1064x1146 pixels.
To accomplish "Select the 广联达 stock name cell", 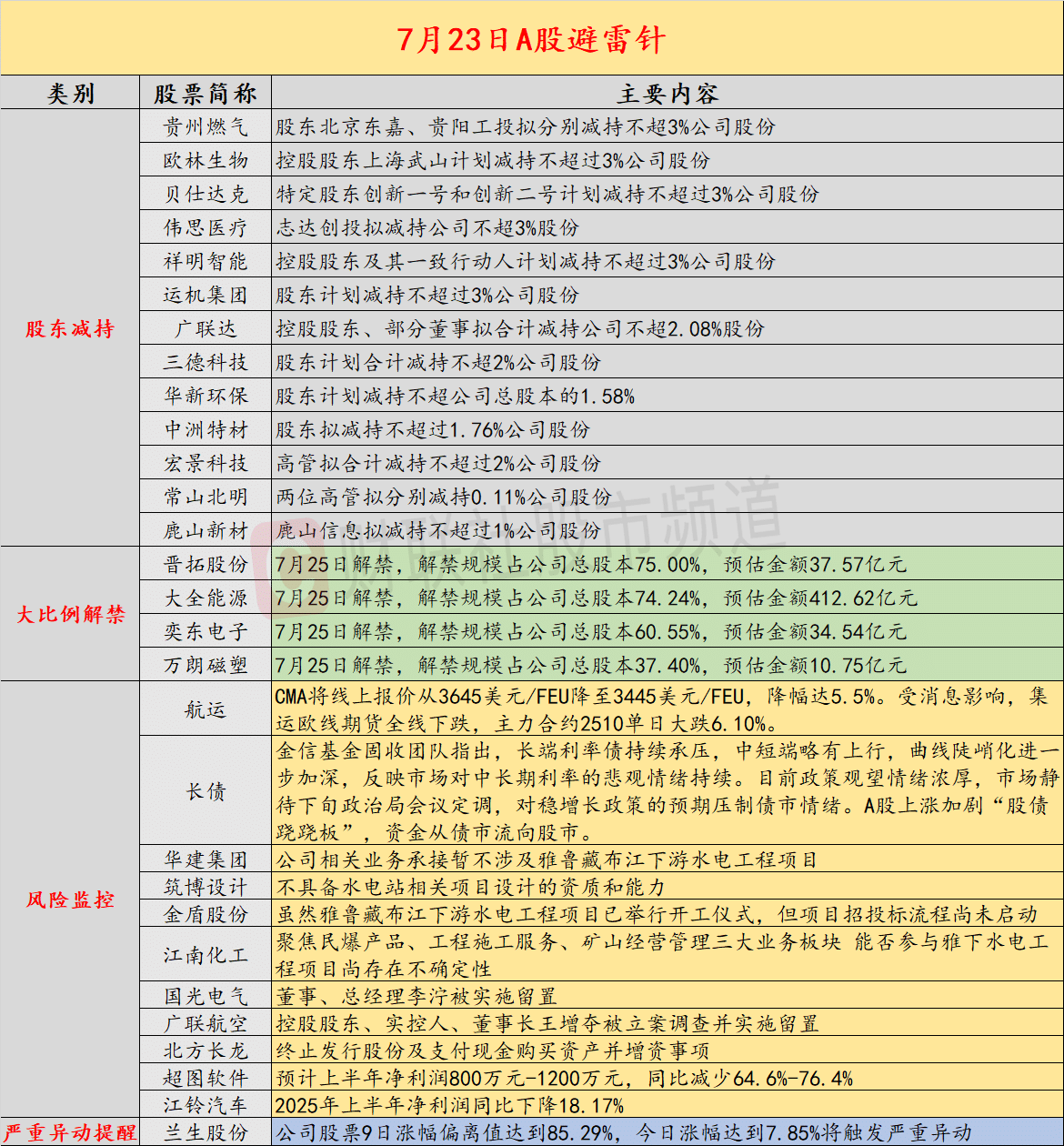I will coord(206,328).
